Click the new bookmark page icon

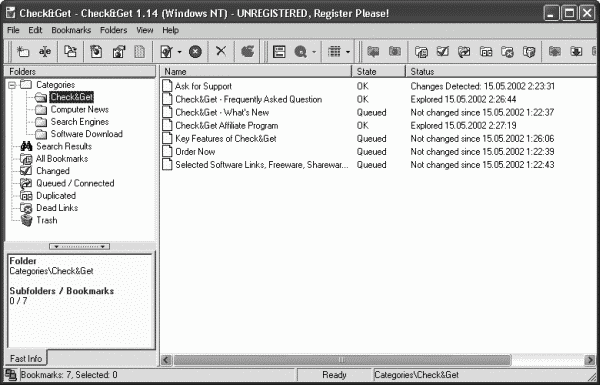(x=96, y=52)
